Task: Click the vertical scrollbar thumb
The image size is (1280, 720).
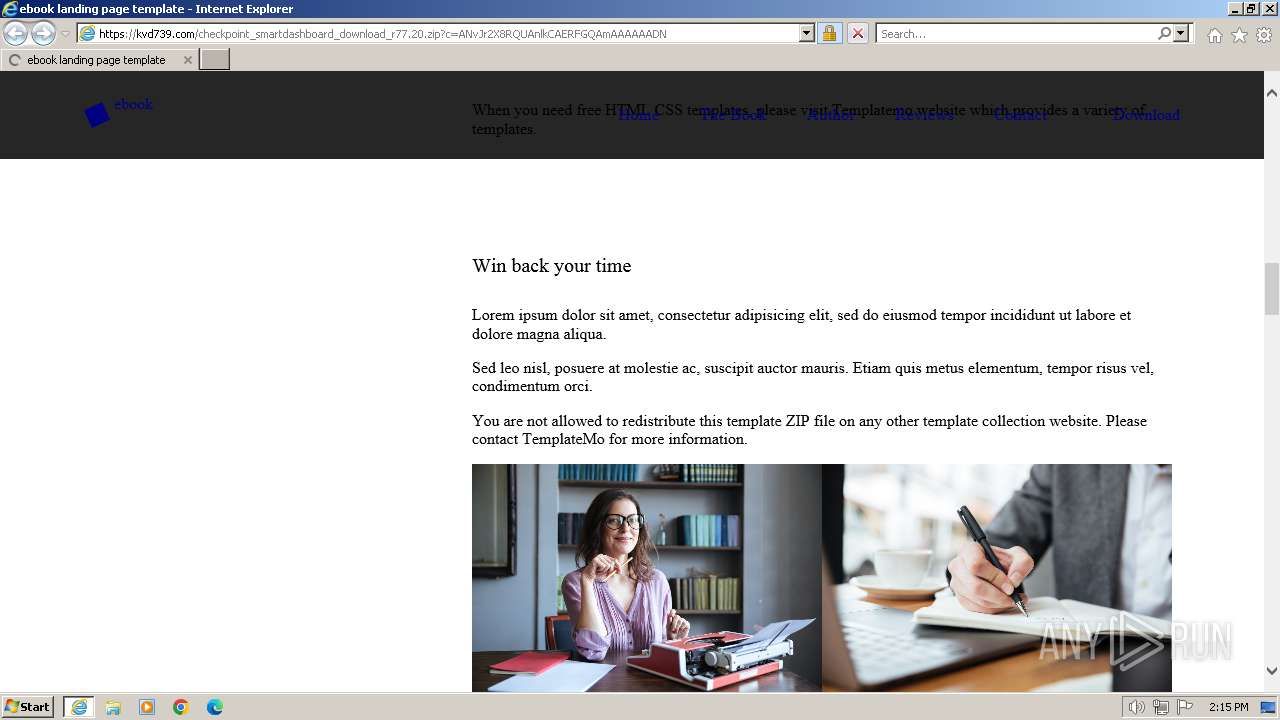Action: (x=1272, y=289)
